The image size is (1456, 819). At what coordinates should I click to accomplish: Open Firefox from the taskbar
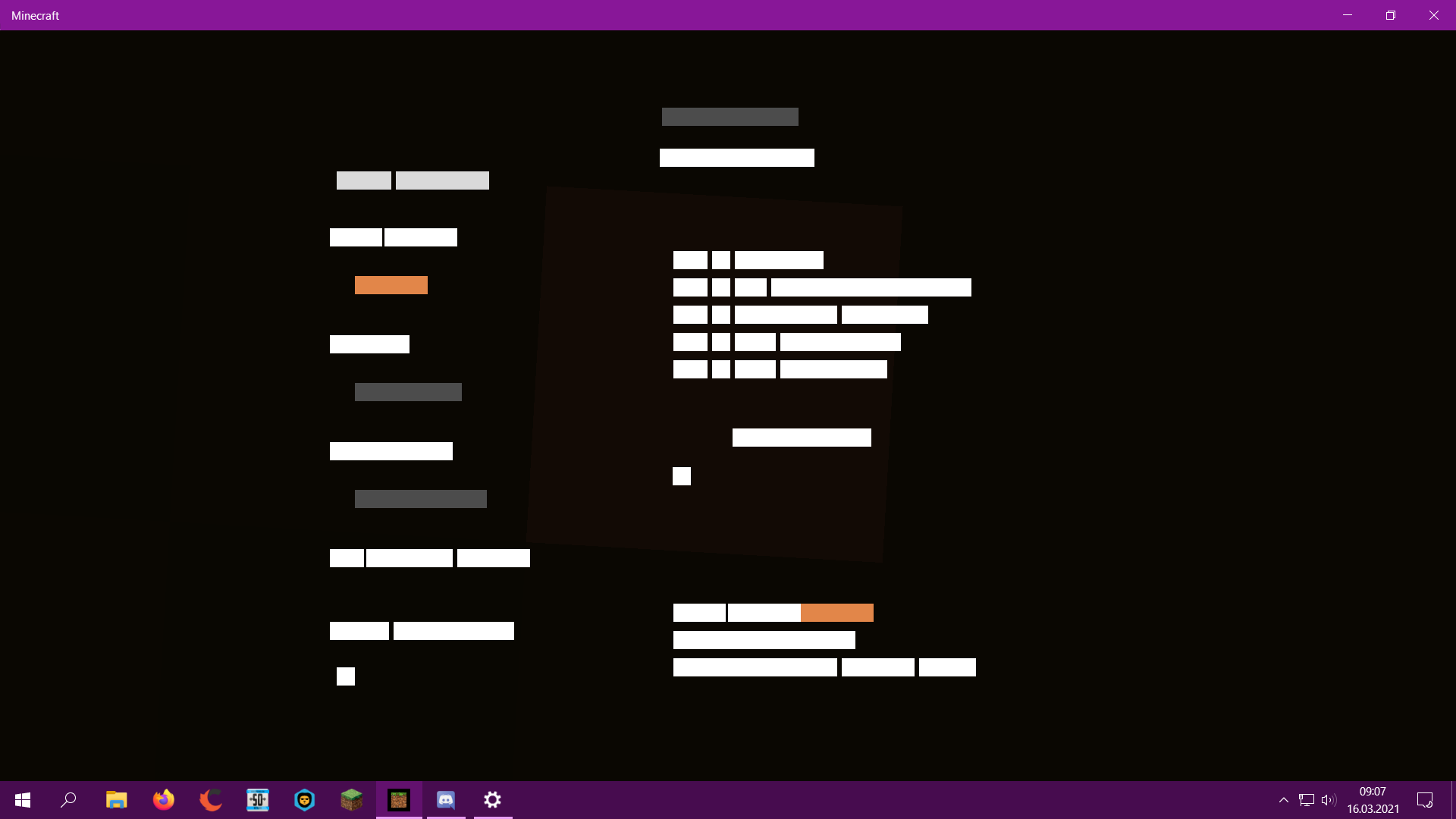tap(163, 800)
